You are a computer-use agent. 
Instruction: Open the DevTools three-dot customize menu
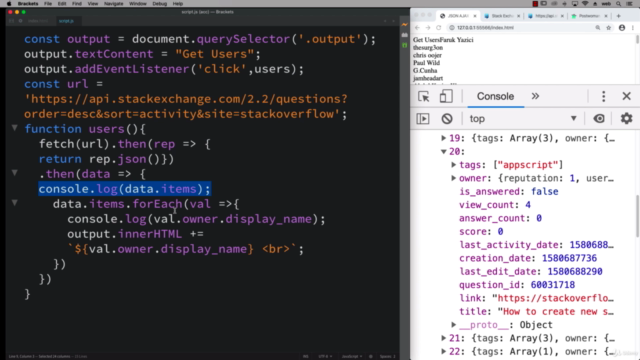(603, 96)
